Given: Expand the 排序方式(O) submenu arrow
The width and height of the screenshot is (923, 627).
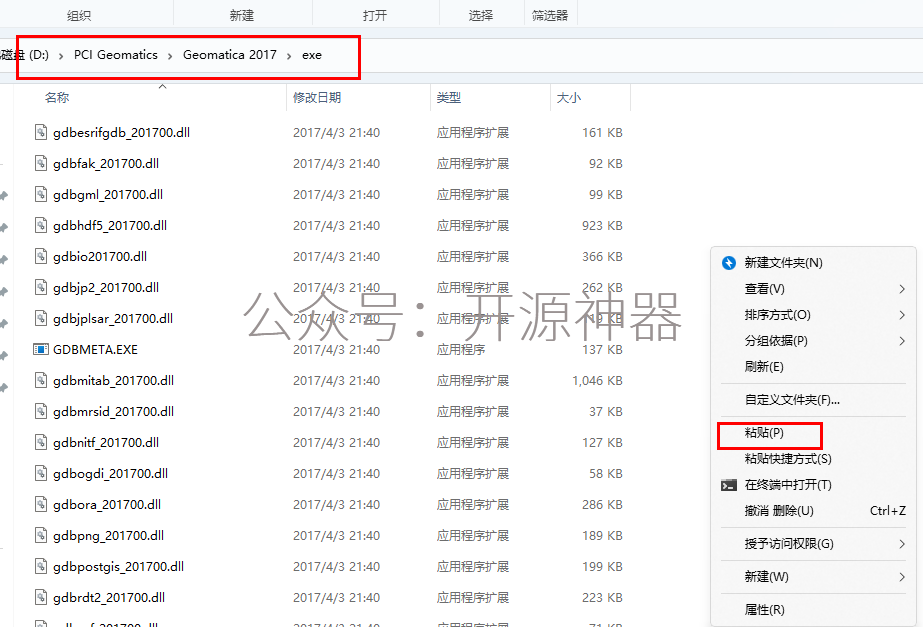Looking at the screenshot, I should pyautogui.click(x=902, y=315).
